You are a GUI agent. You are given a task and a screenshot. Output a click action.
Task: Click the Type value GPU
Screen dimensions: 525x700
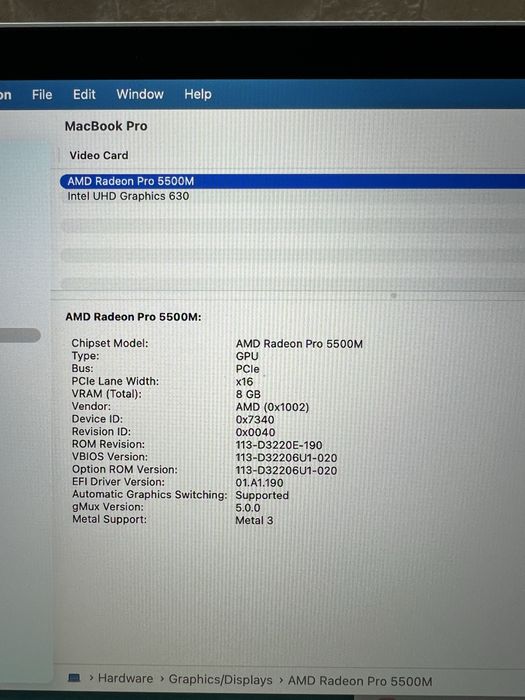coord(247,356)
